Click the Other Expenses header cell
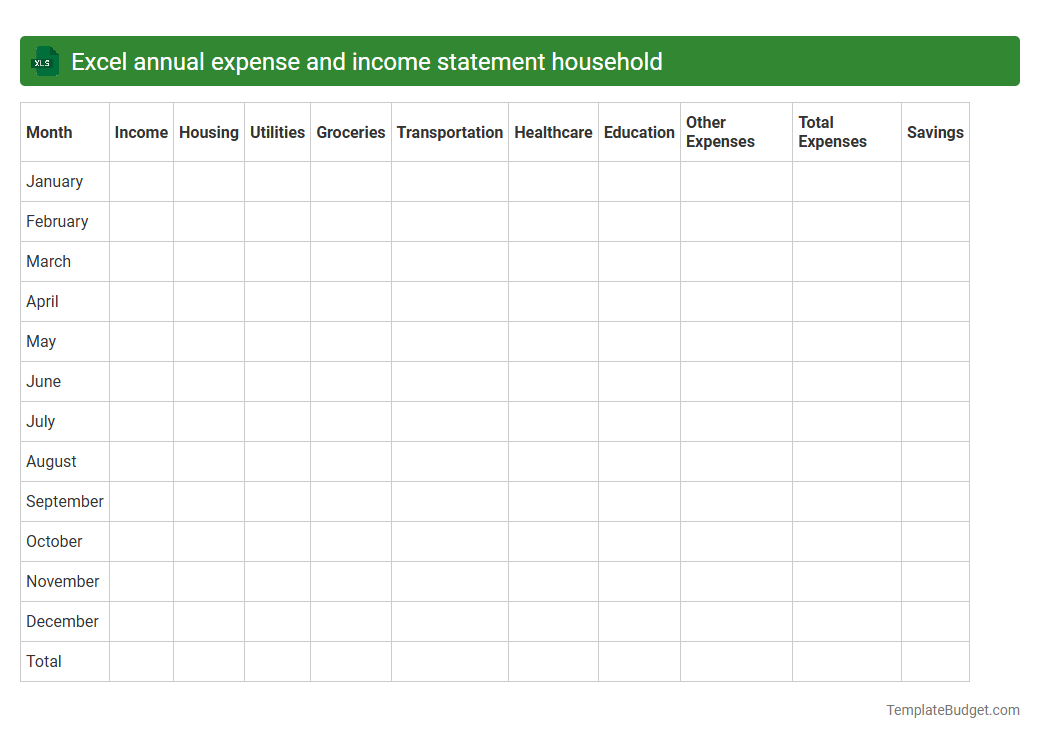Viewport: 1040px width, 739px height. pos(720,132)
